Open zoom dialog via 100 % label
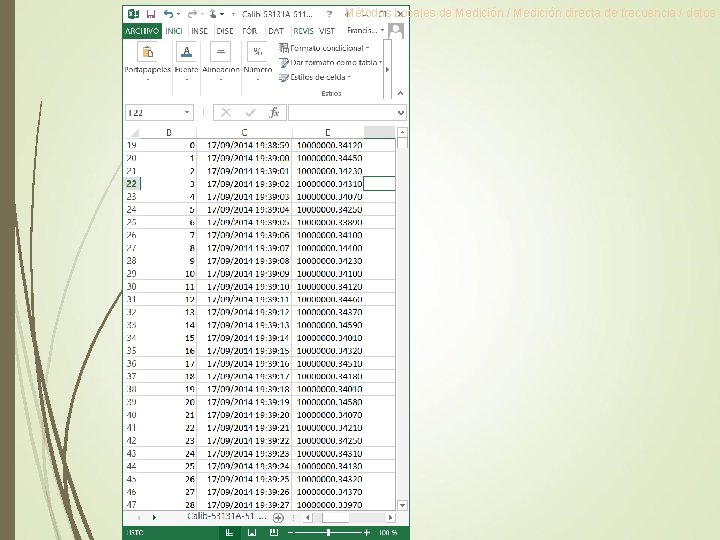Screen dimensions: 720x540 pos(388,533)
